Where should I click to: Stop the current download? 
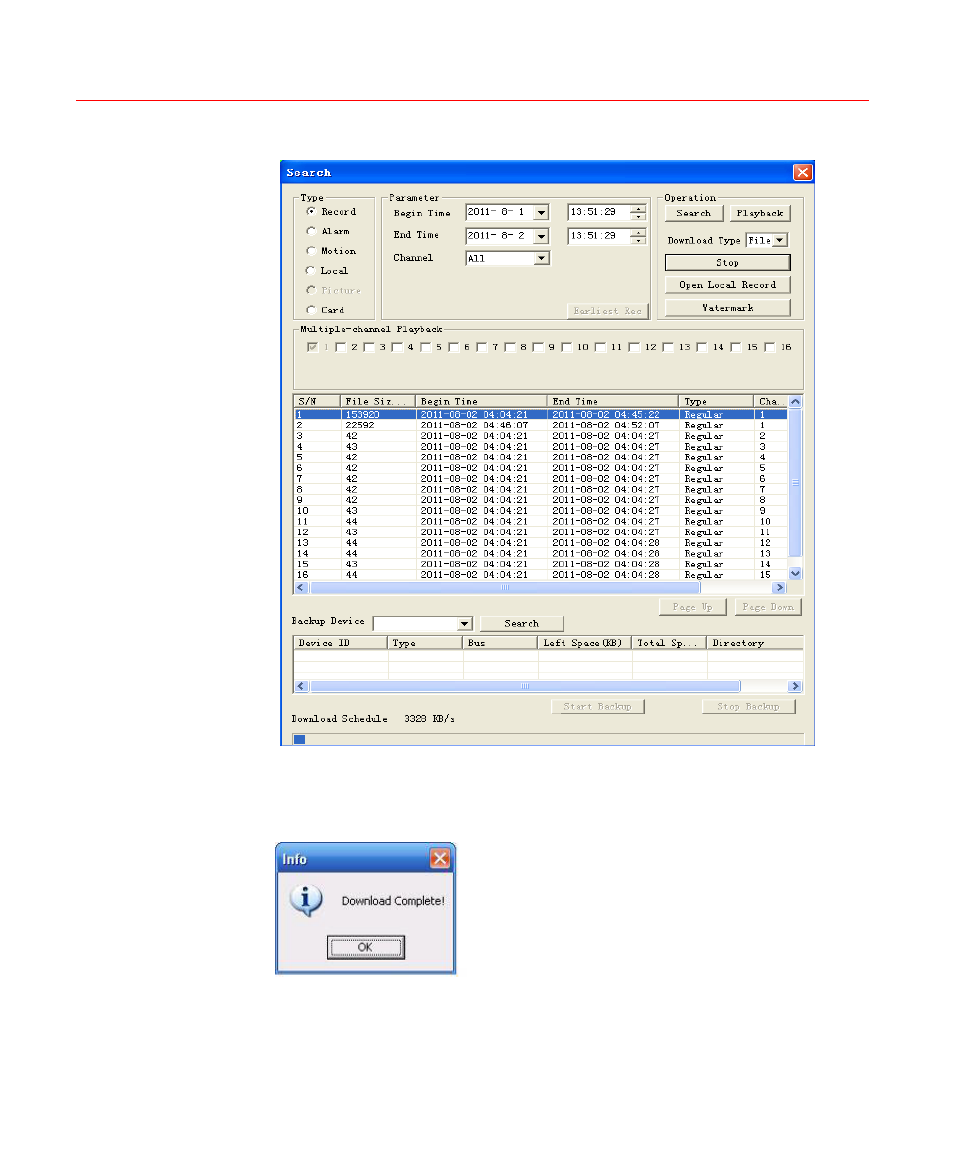point(728,263)
